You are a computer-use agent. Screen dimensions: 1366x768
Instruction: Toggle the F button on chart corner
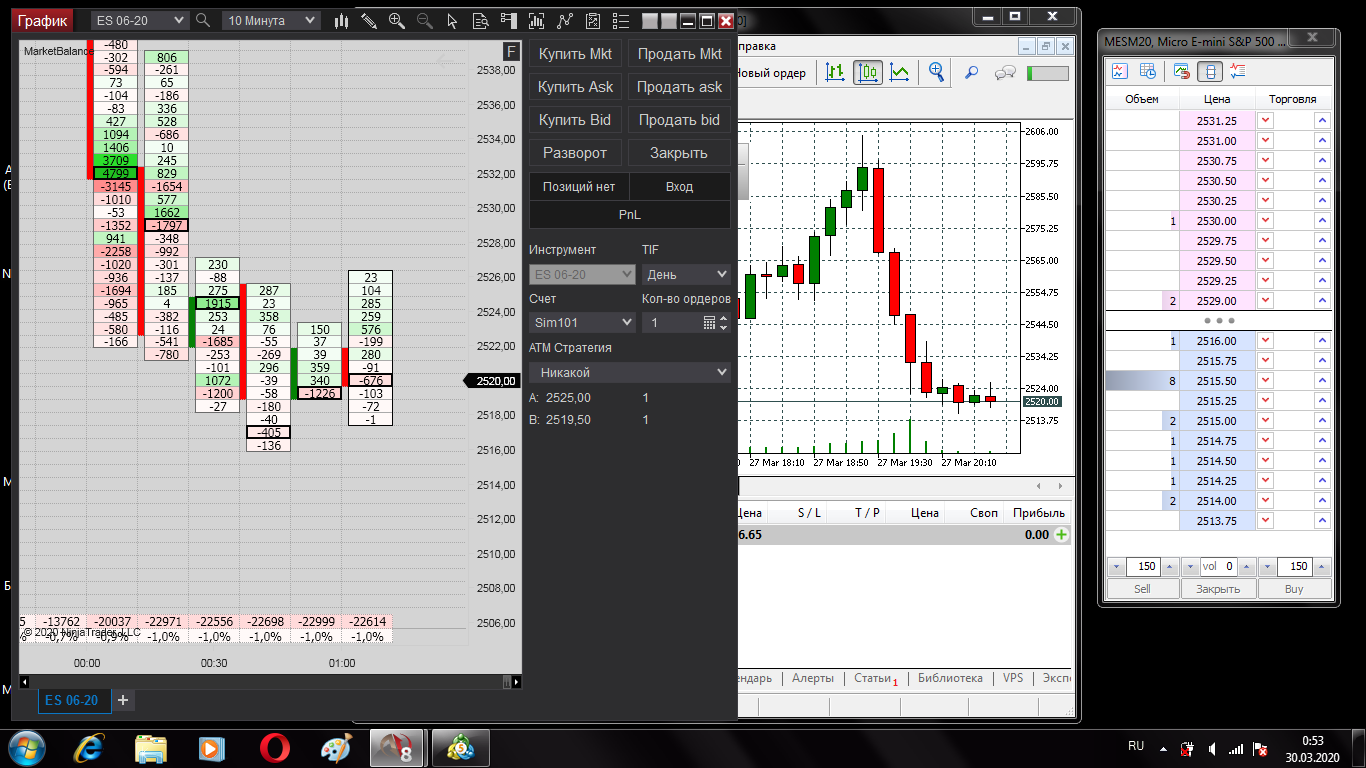pos(511,52)
